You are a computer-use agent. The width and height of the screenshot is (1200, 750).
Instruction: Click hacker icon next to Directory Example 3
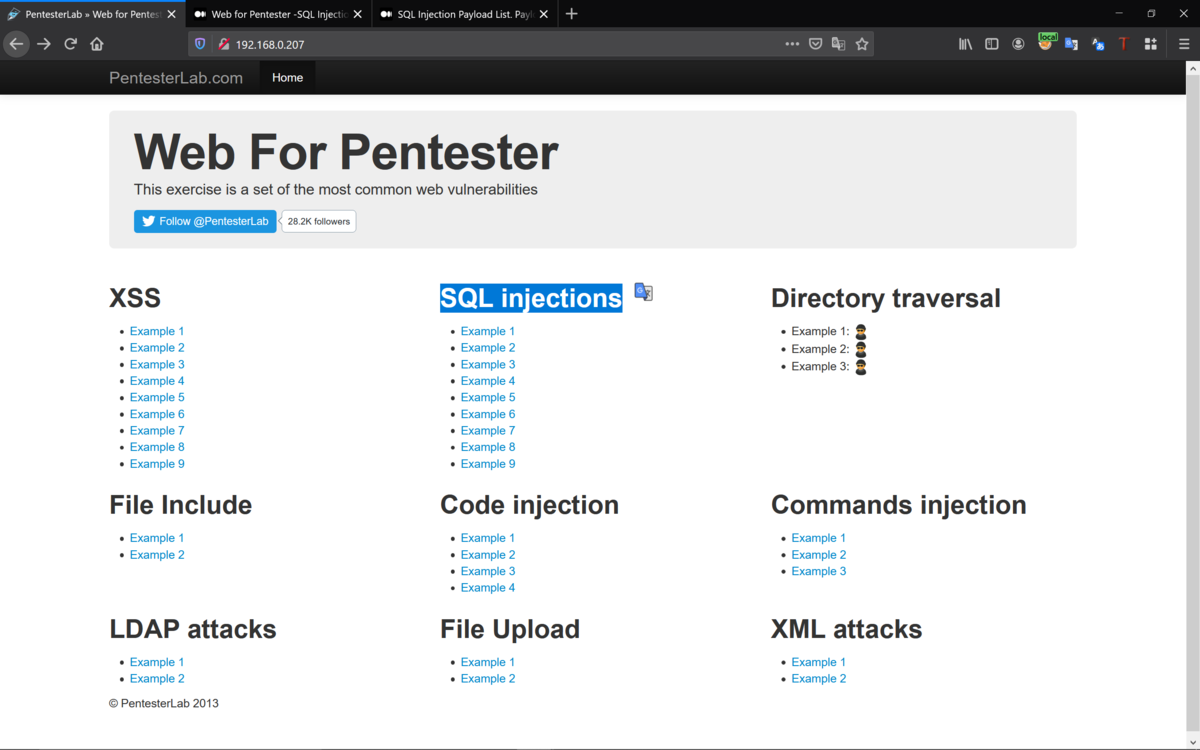[x=861, y=367]
